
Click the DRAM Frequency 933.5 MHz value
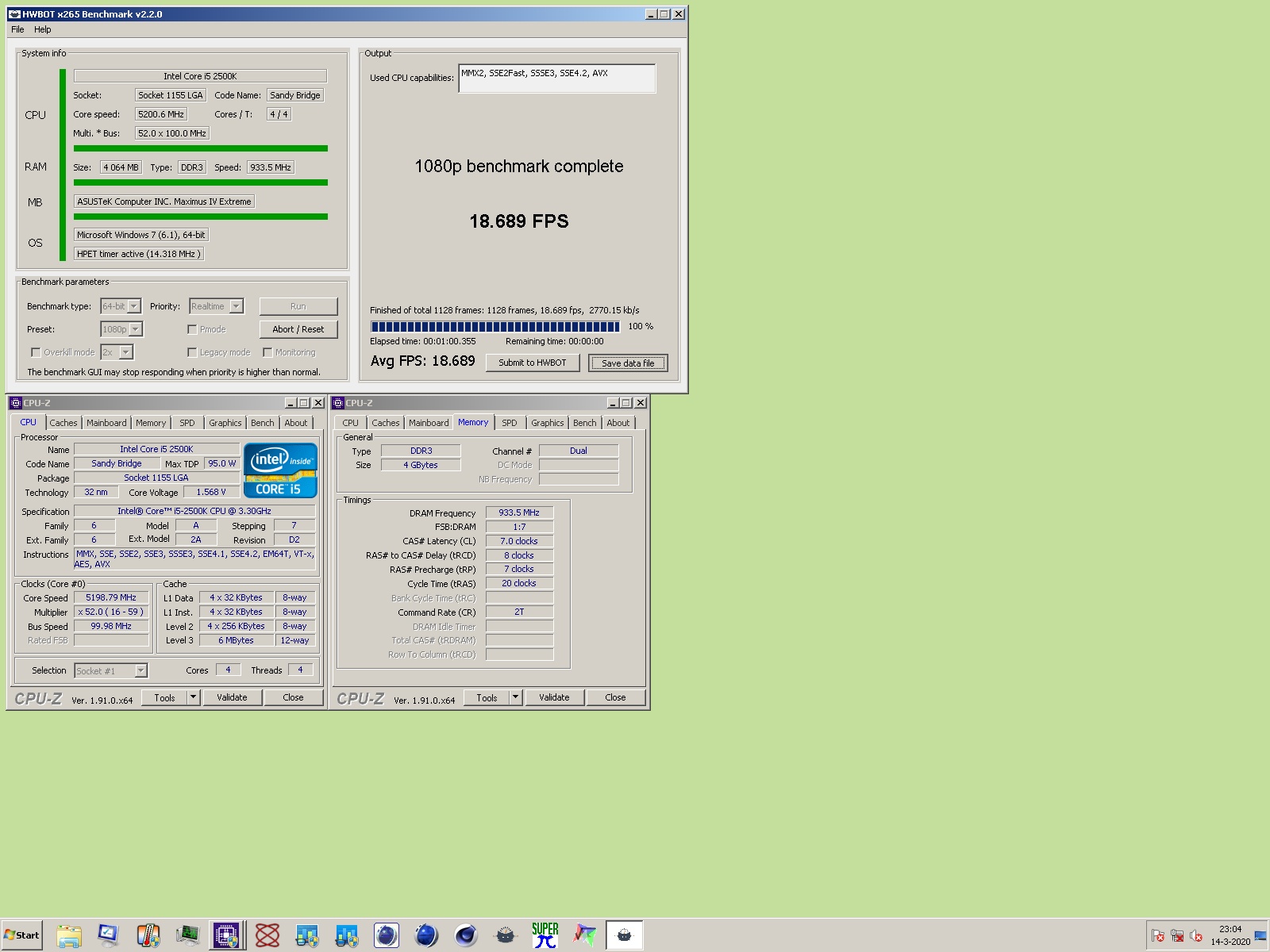[x=519, y=512]
